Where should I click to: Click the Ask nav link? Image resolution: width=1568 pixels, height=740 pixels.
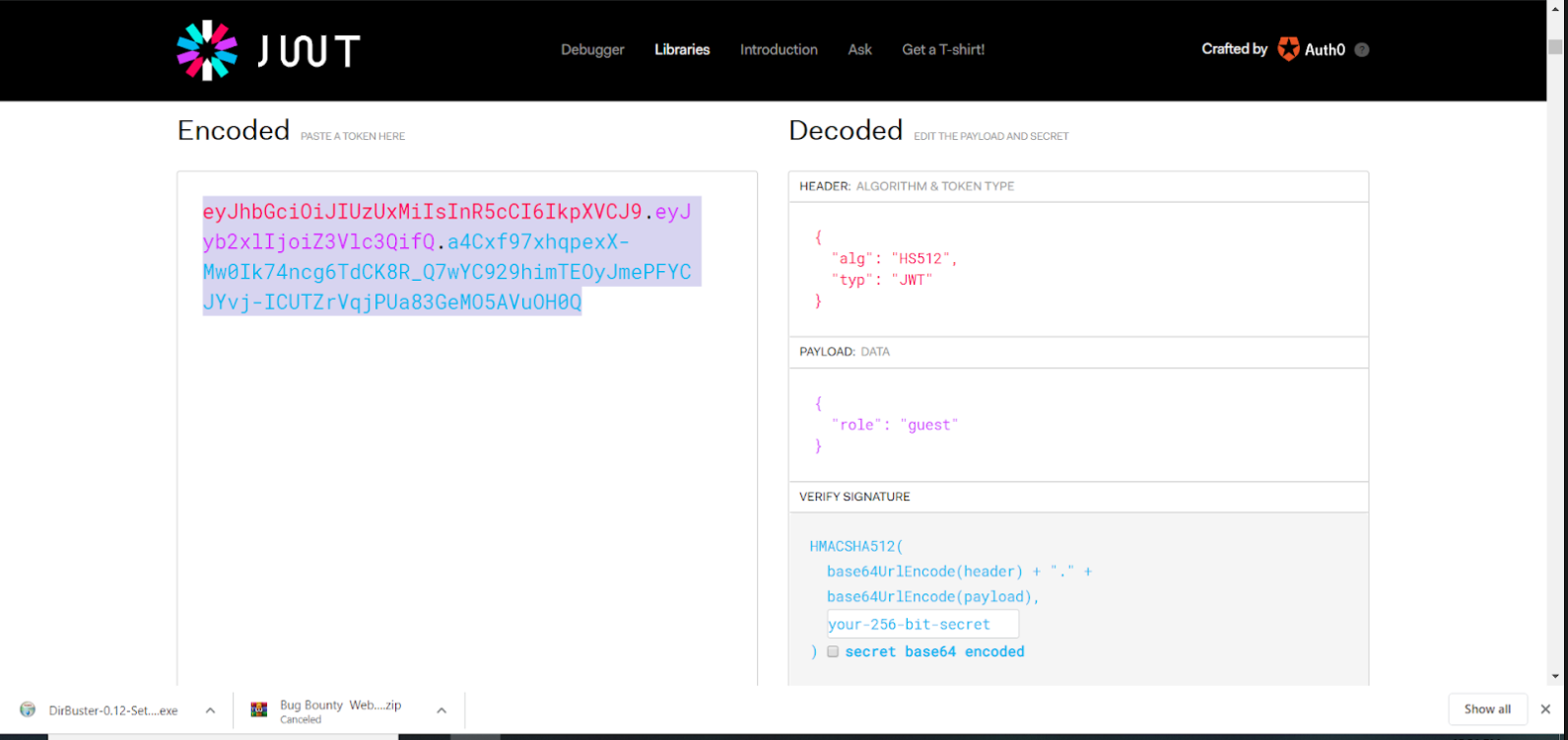[859, 49]
